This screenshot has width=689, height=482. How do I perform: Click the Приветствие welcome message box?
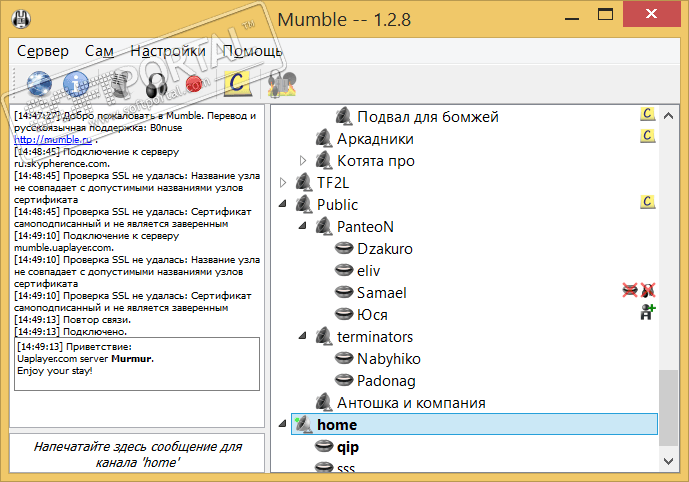[x=137, y=364]
